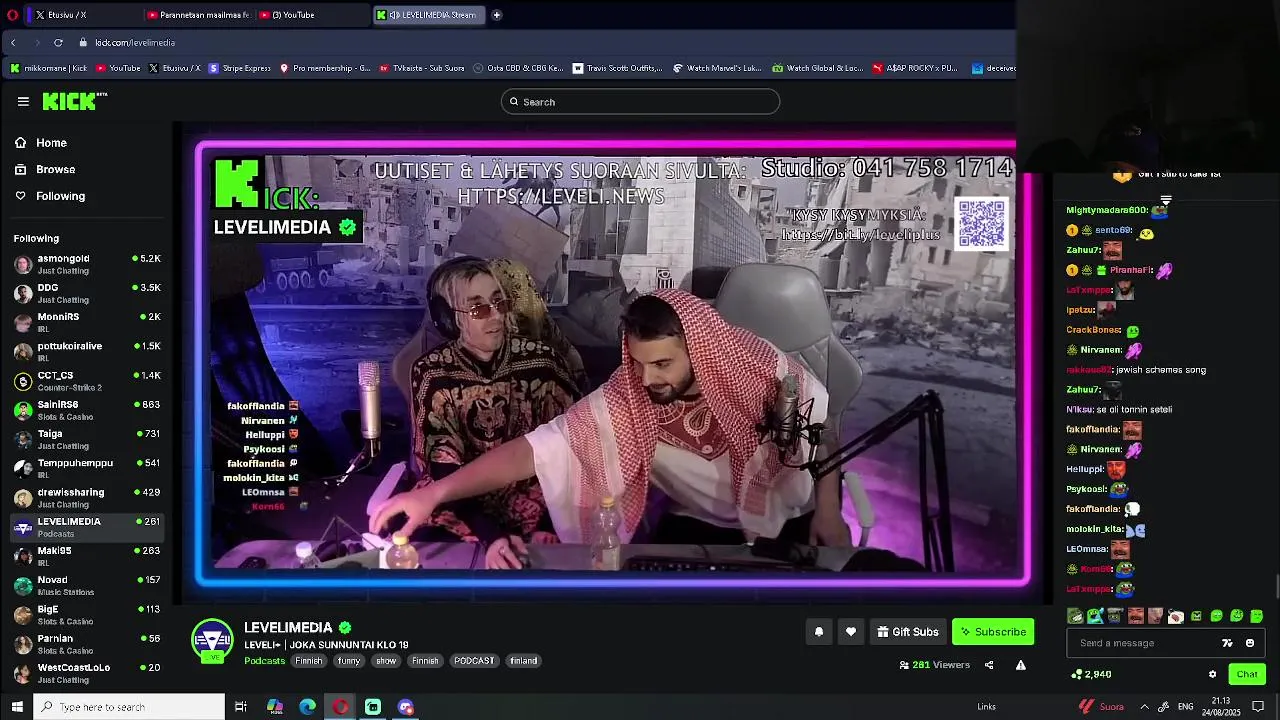Viewport: 1280px width, 720px height.
Task: Open drewissharing's channel in the sidebar
Action: [87, 498]
